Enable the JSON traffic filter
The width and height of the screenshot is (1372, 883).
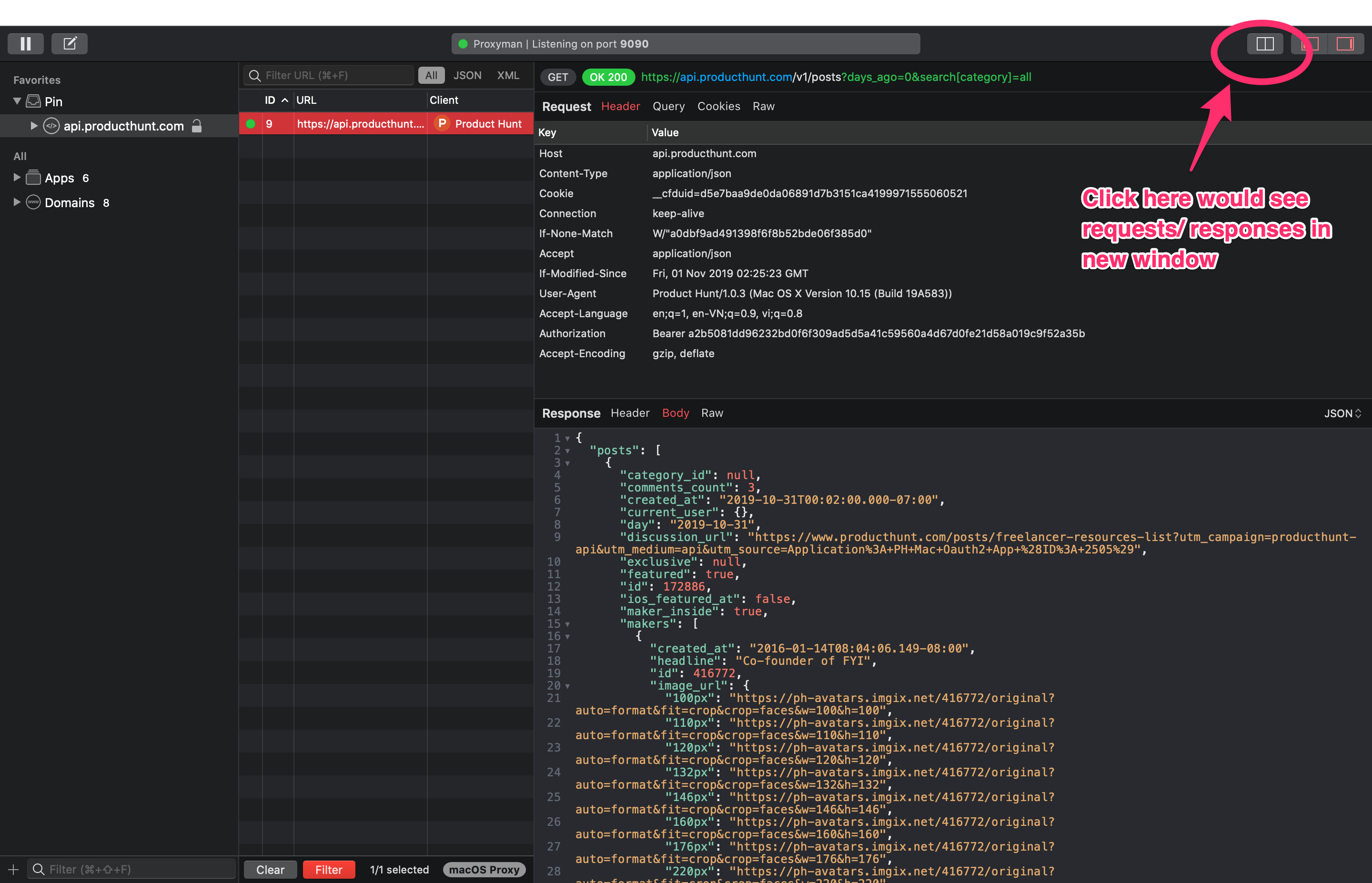467,75
